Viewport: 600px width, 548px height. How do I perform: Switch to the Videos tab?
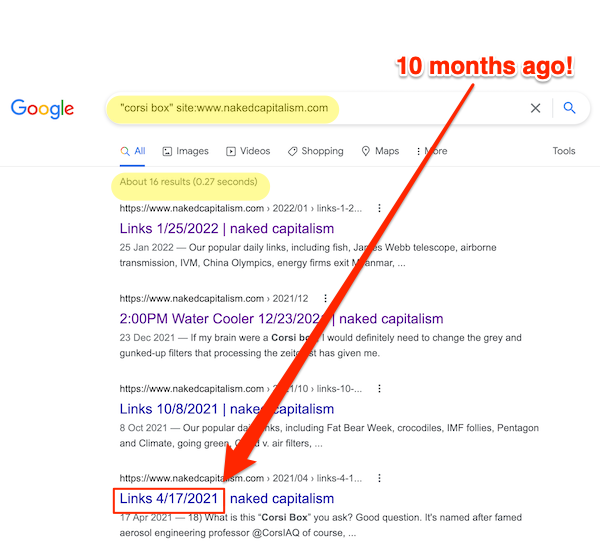pyautogui.click(x=248, y=151)
